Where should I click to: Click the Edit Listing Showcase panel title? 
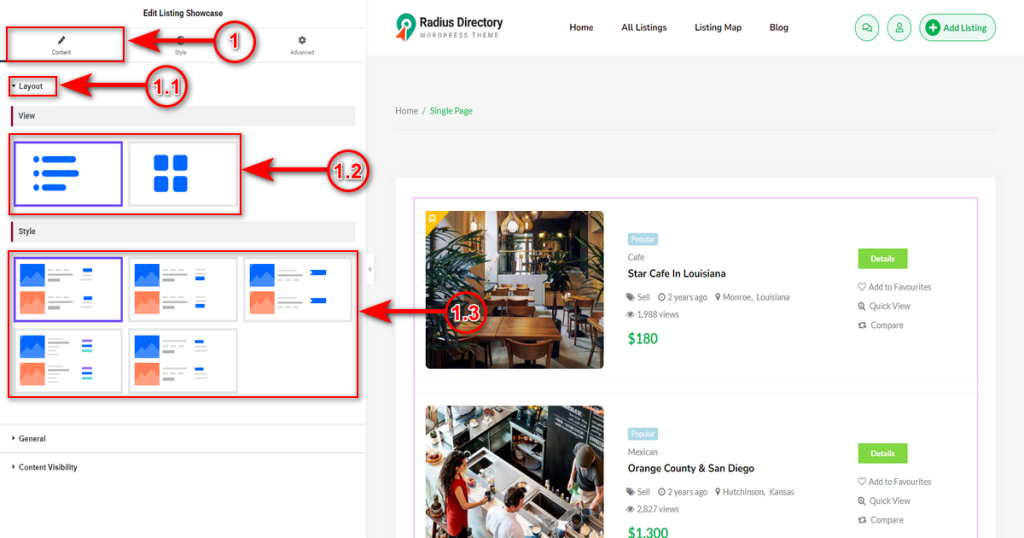(183, 13)
